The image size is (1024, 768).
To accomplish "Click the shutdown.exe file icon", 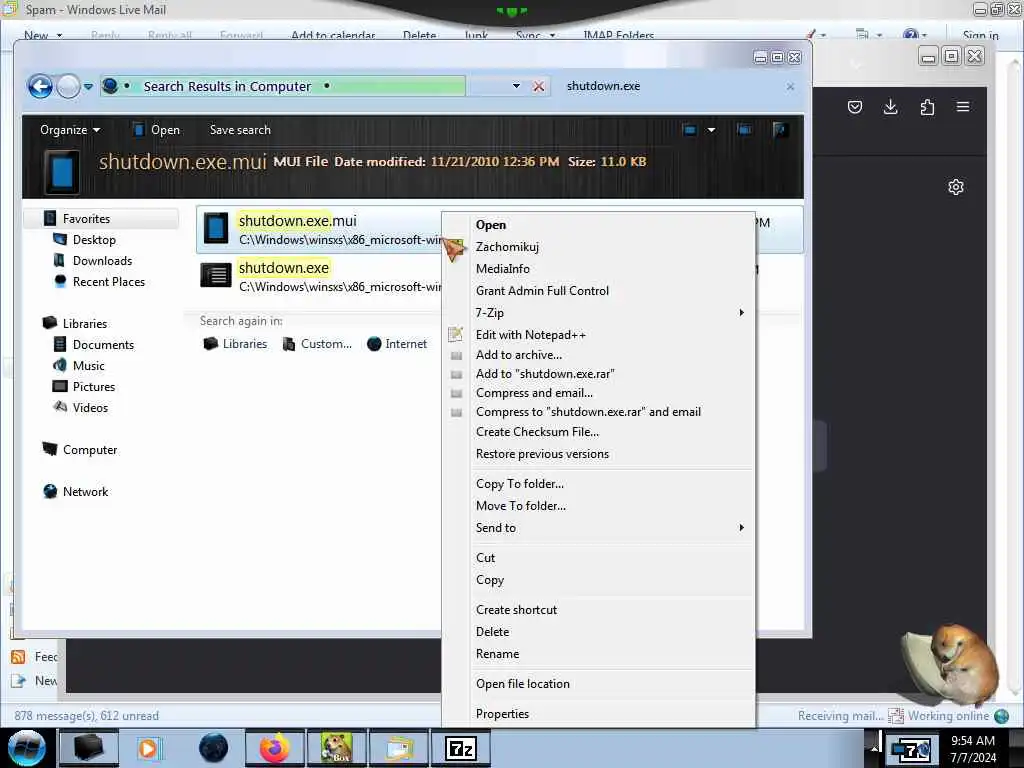I will [216, 275].
